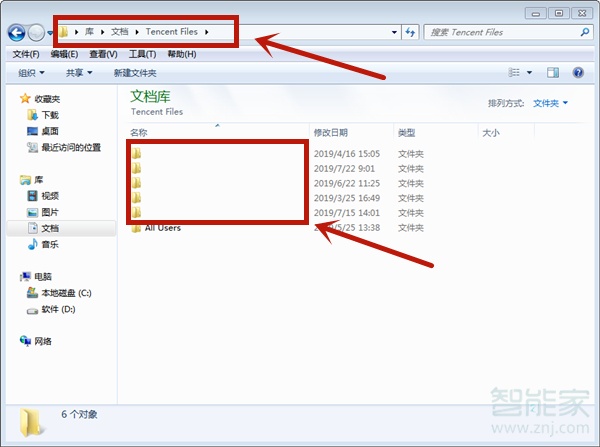This screenshot has height=447, width=600.
Task: Open the view options dropdown arrow
Action: 529,72
